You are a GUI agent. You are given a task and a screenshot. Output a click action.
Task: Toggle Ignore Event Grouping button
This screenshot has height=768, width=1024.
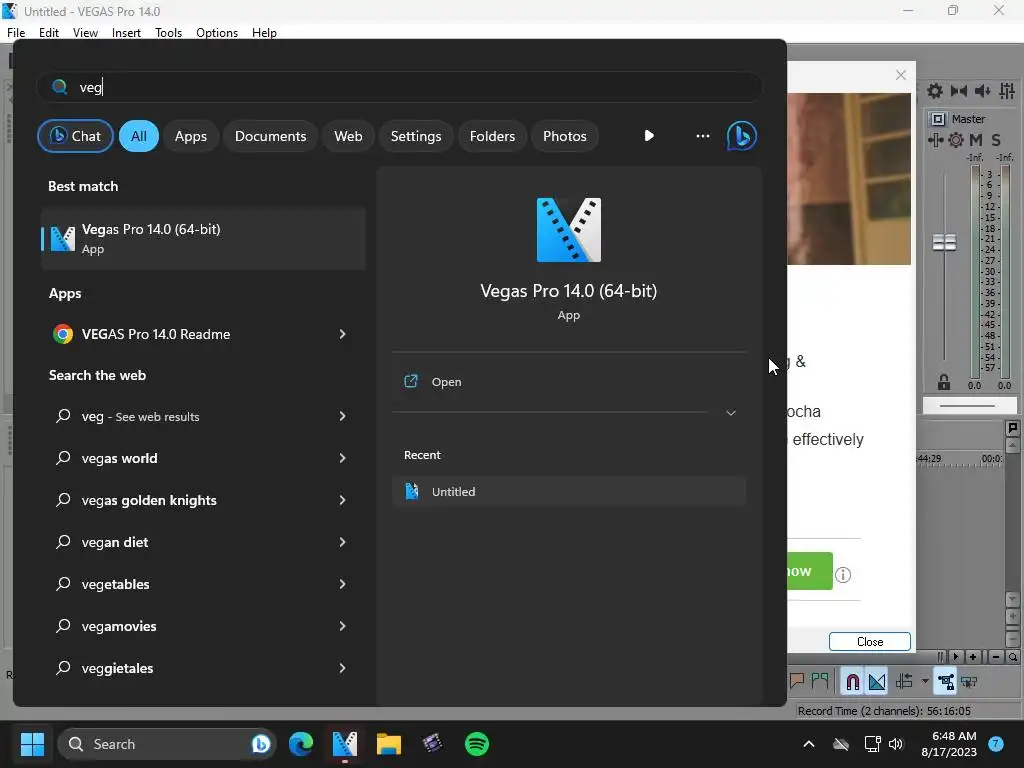click(x=969, y=682)
